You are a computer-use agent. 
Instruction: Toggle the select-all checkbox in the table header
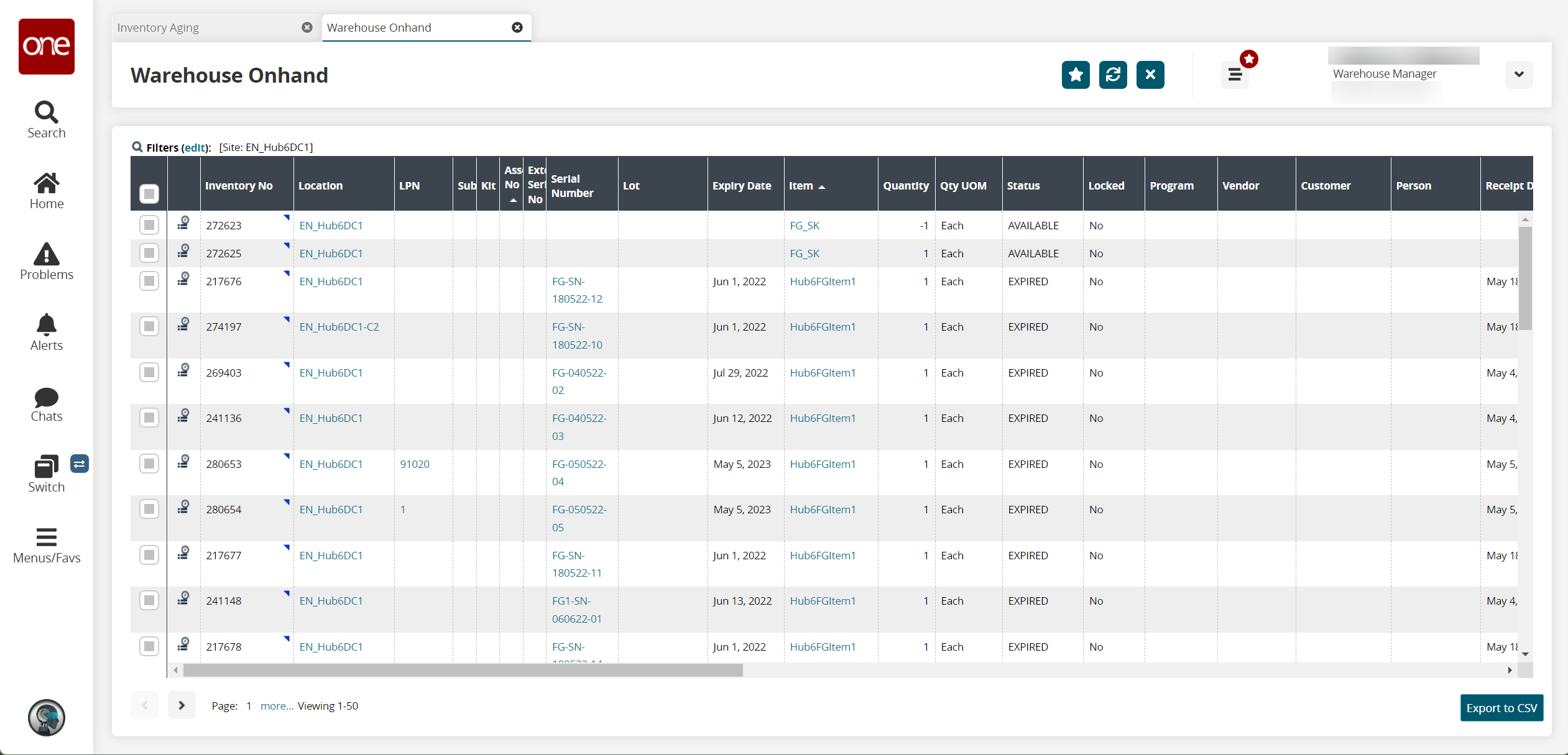149,194
